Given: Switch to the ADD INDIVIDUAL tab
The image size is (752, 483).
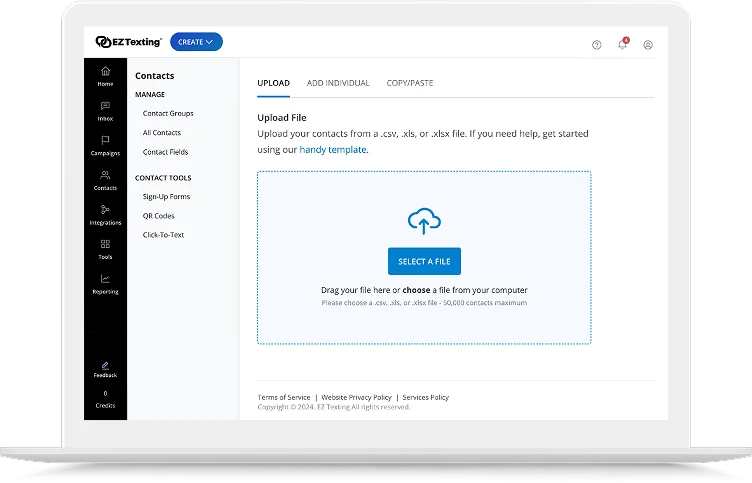Looking at the screenshot, I should point(338,83).
